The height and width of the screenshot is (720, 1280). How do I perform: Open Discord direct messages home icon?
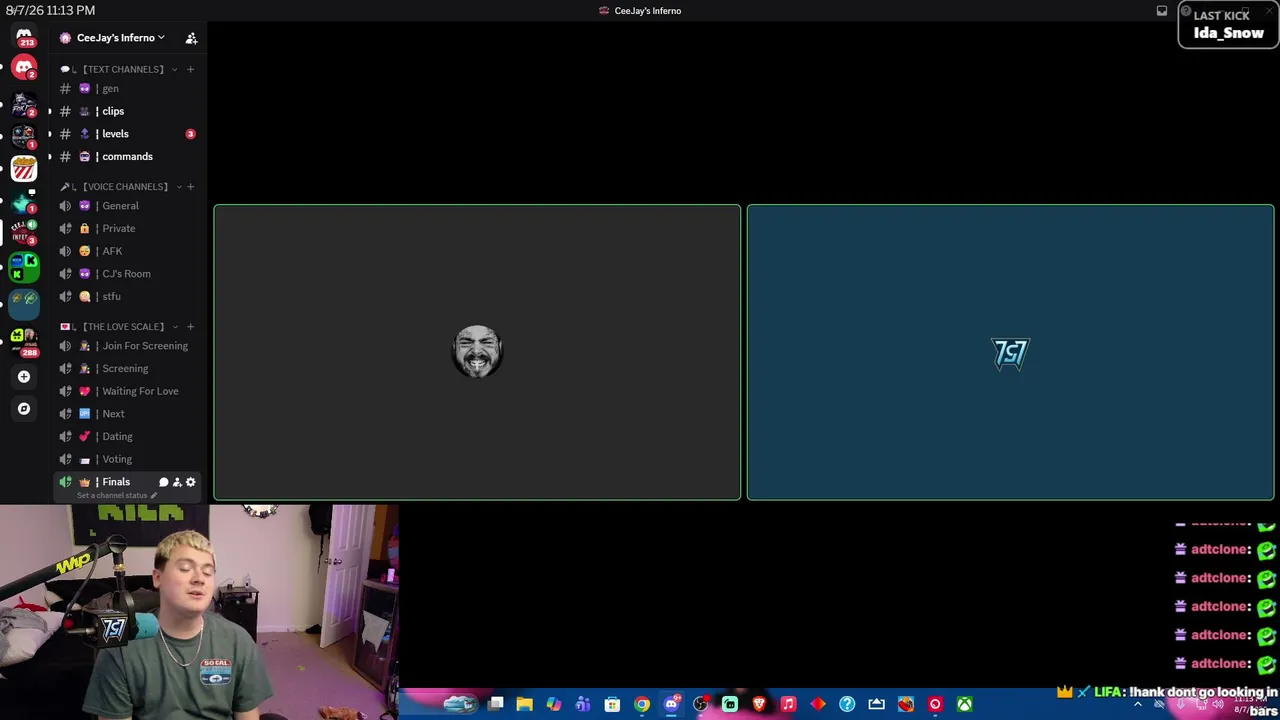(x=24, y=37)
